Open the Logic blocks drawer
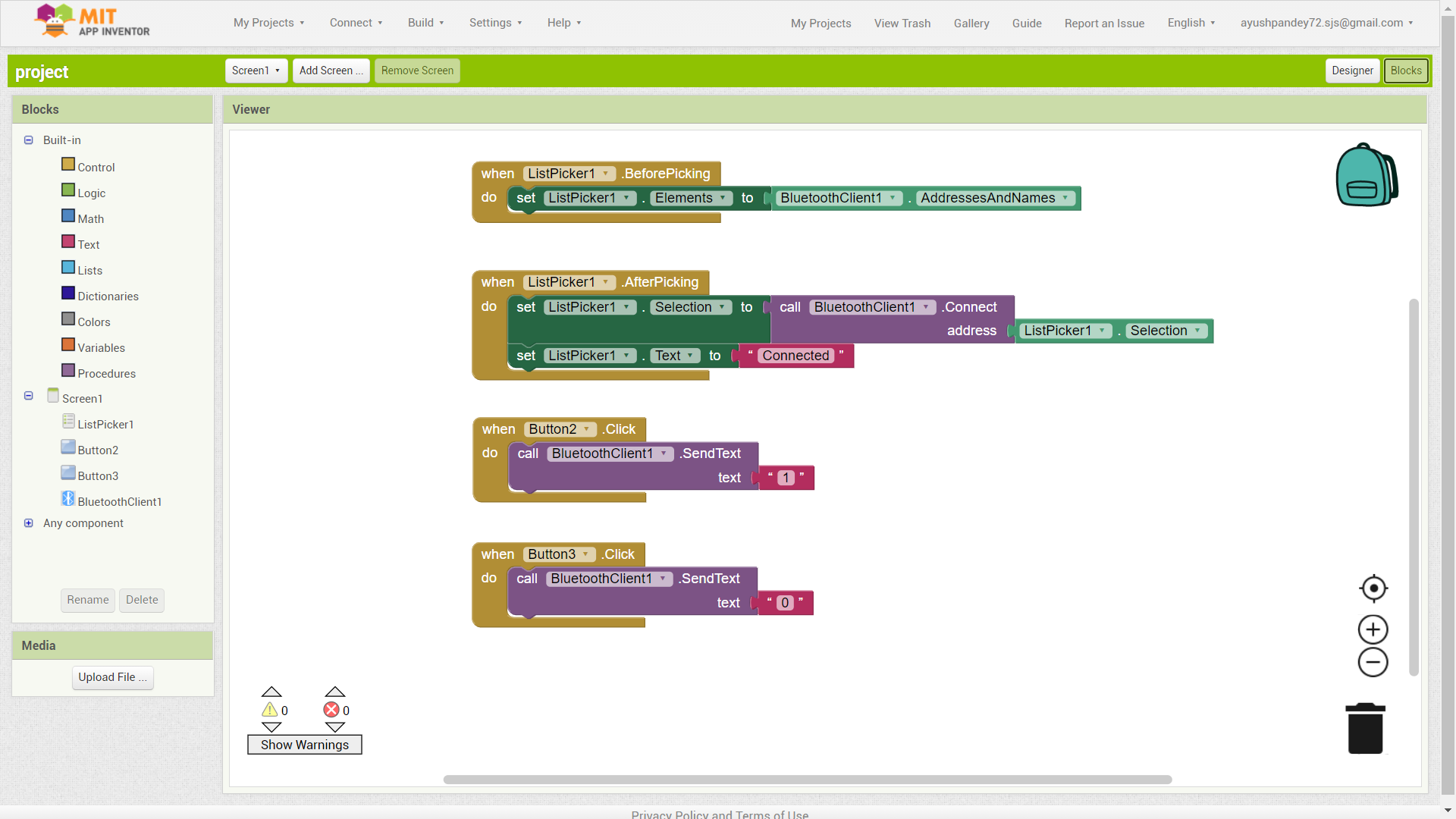The width and height of the screenshot is (1456, 819). click(x=91, y=193)
